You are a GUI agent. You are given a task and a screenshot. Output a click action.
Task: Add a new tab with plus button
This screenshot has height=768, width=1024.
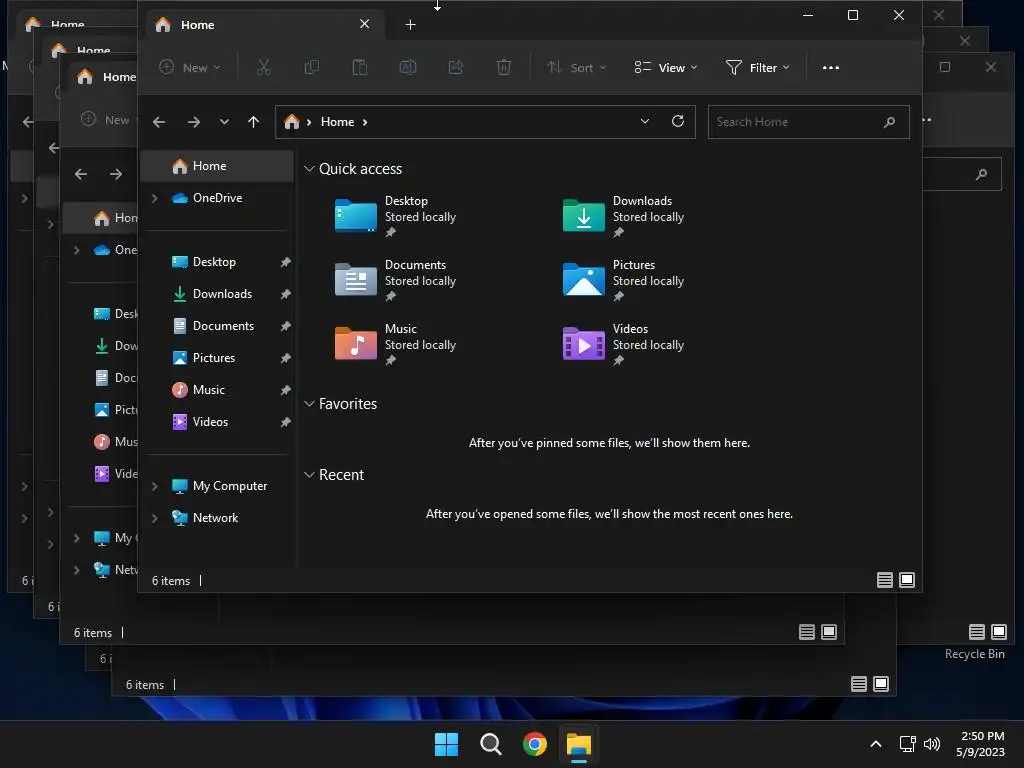click(x=410, y=25)
